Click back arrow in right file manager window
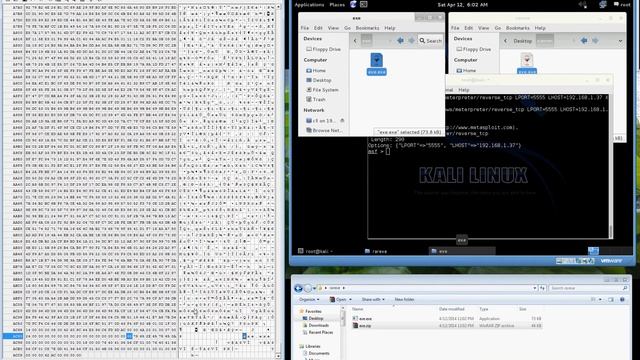 [x=584, y=41]
